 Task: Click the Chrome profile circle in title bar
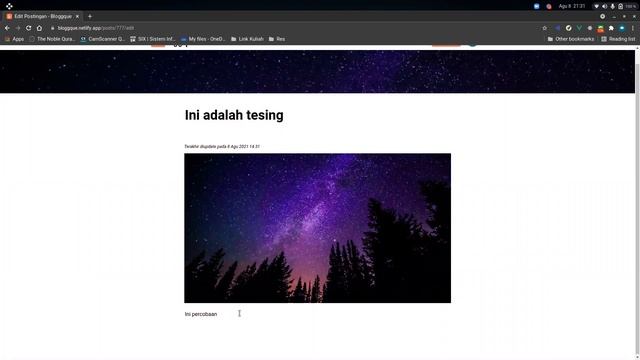[602, 16]
